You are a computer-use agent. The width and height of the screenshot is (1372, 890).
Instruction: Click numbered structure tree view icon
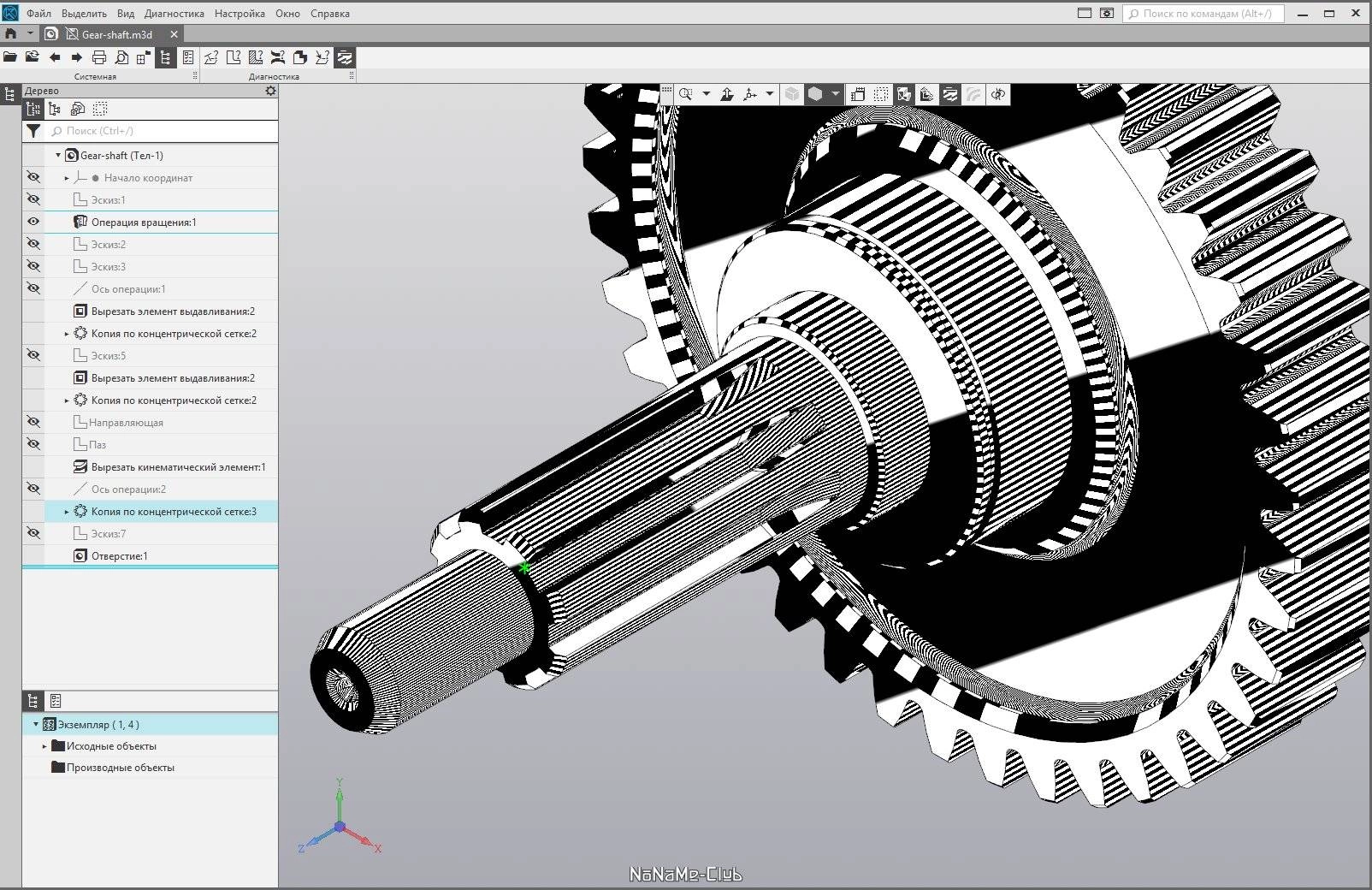pyautogui.click(x=33, y=109)
